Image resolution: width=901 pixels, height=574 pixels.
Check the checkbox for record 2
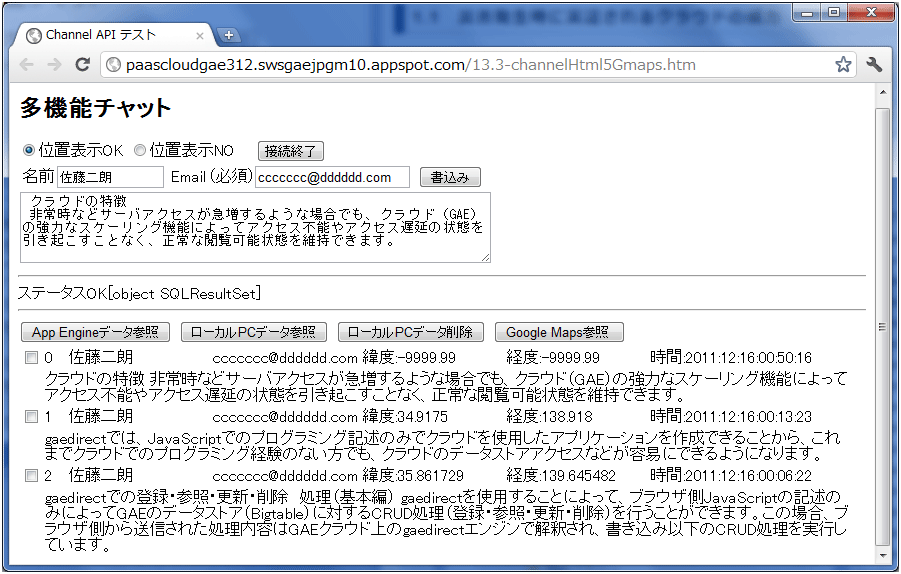tap(31, 476)
